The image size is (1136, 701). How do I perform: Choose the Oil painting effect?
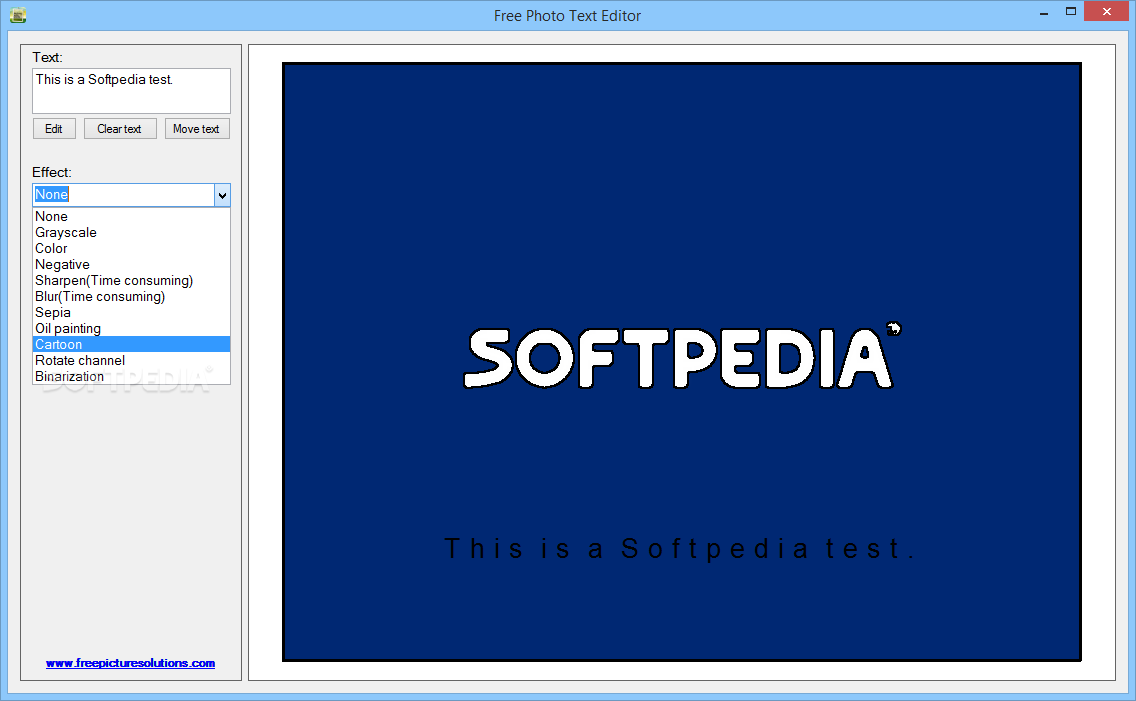[x=131, y=328]
